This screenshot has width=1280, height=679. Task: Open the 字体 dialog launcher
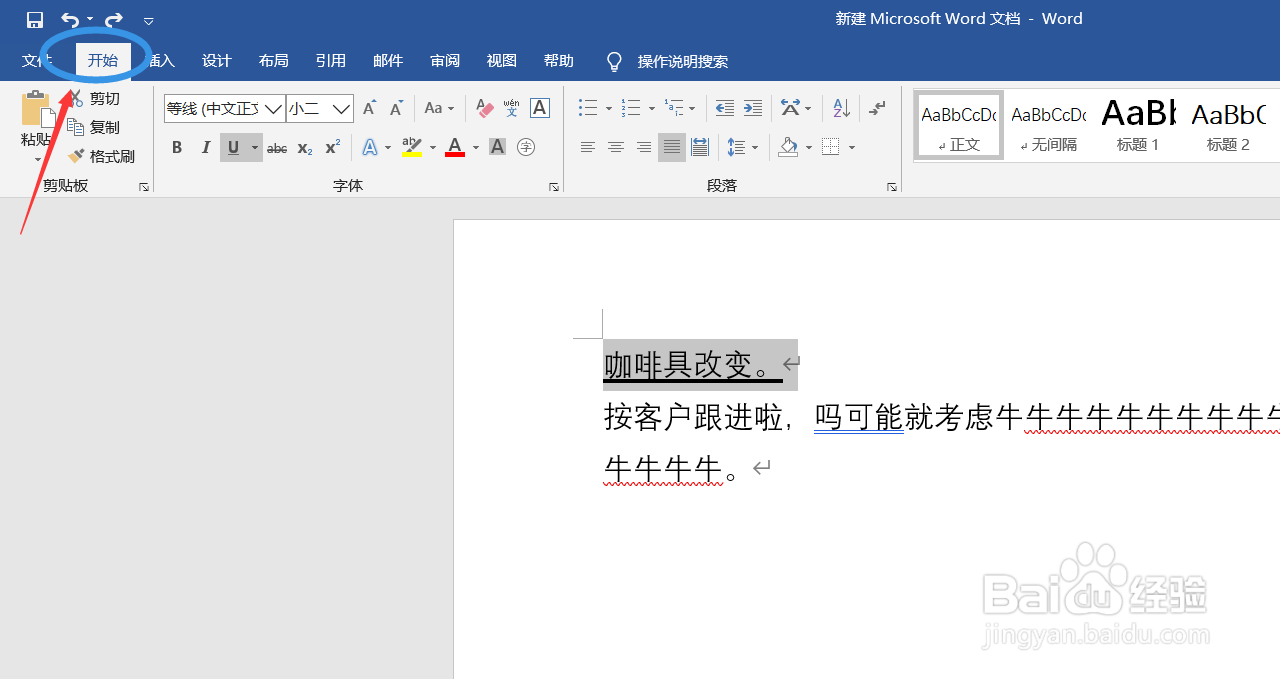(553, 186)
